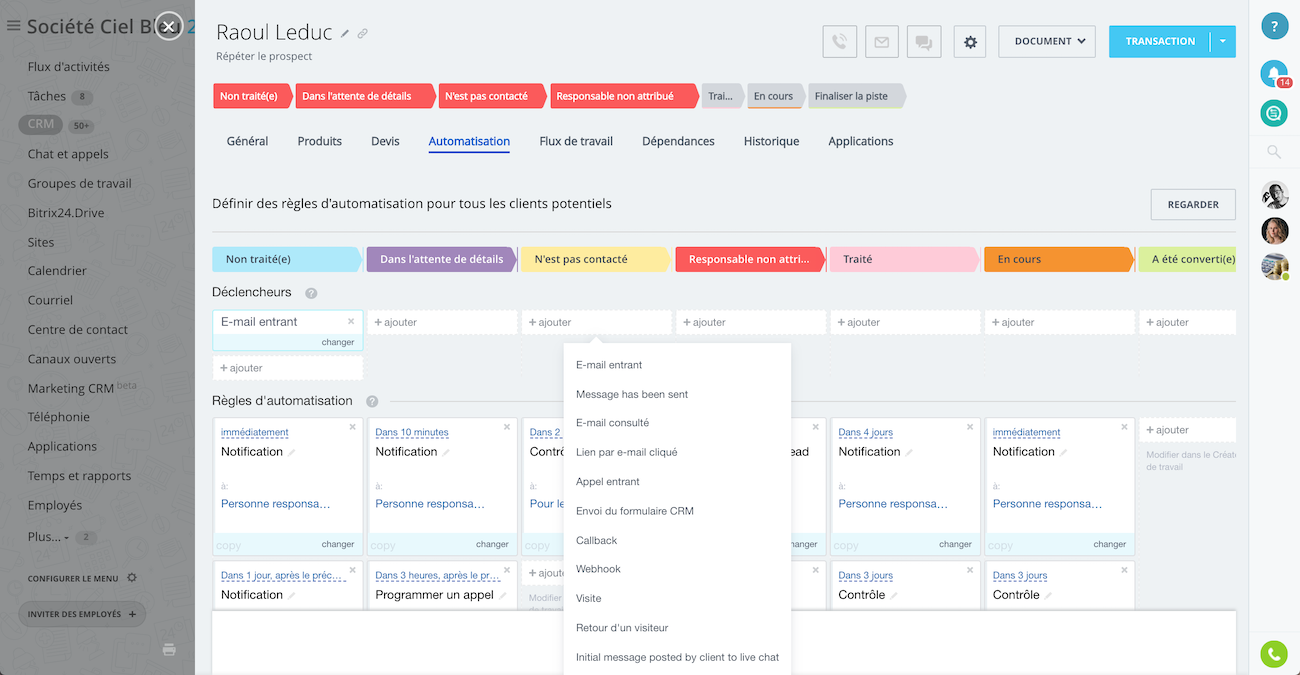Screen dimensions: 1300x675
Task: Dismiss the X on the E-mail entrant trigger
Action: pos(350,322)
